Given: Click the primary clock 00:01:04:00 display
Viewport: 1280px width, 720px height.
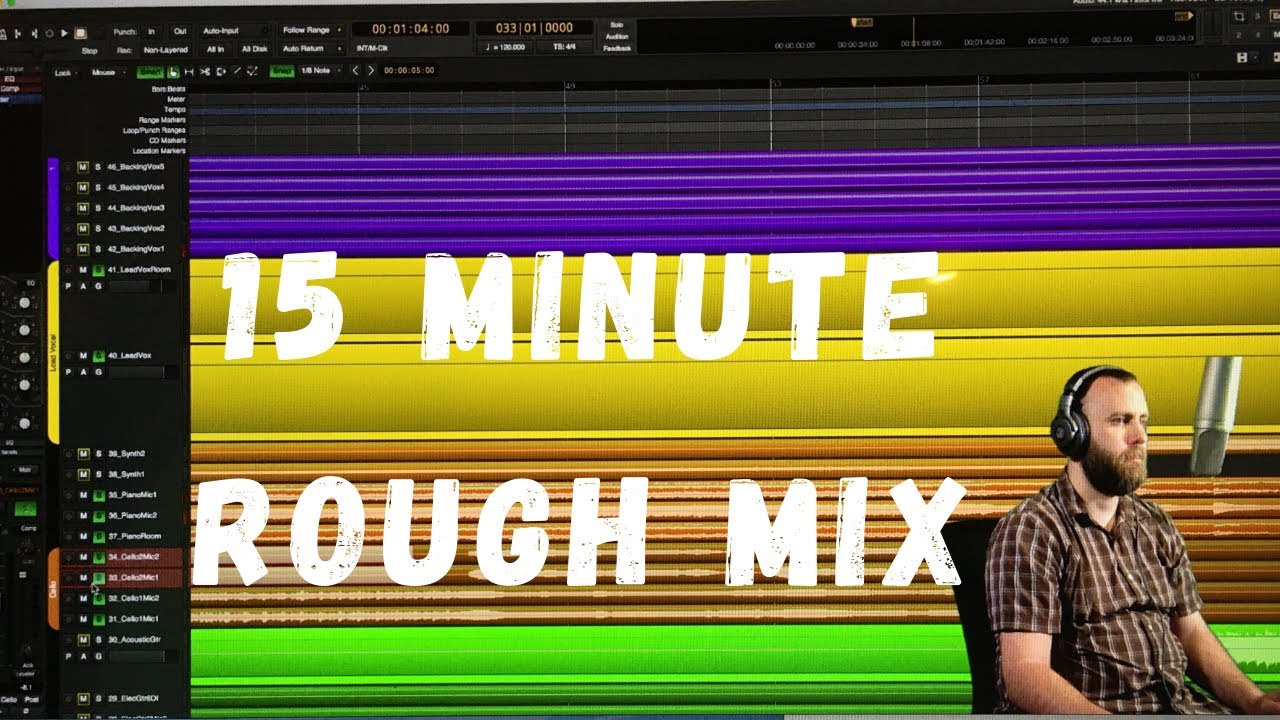Looking at the screenshot, I should [410, 29].
